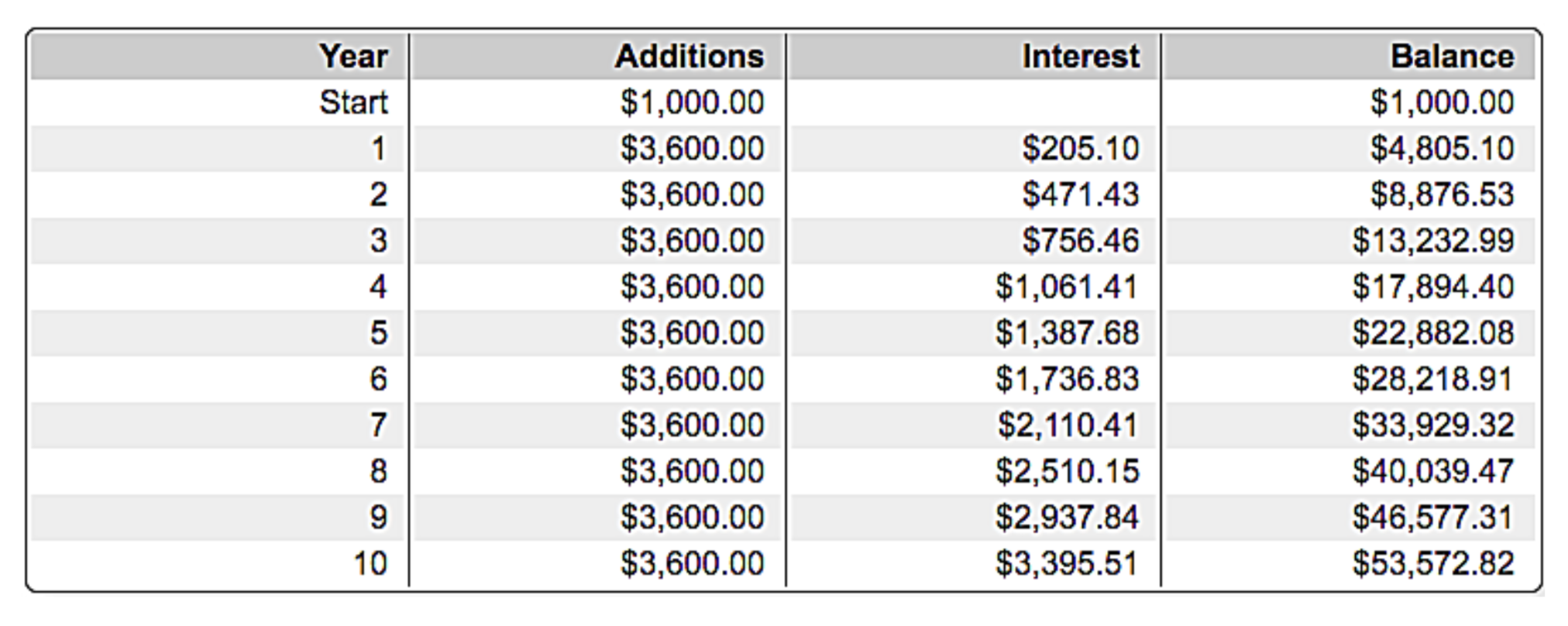This screenshot has height=626, width=1568.
Task: Select the $471.43 interest value
Action: pos(1081,194)
